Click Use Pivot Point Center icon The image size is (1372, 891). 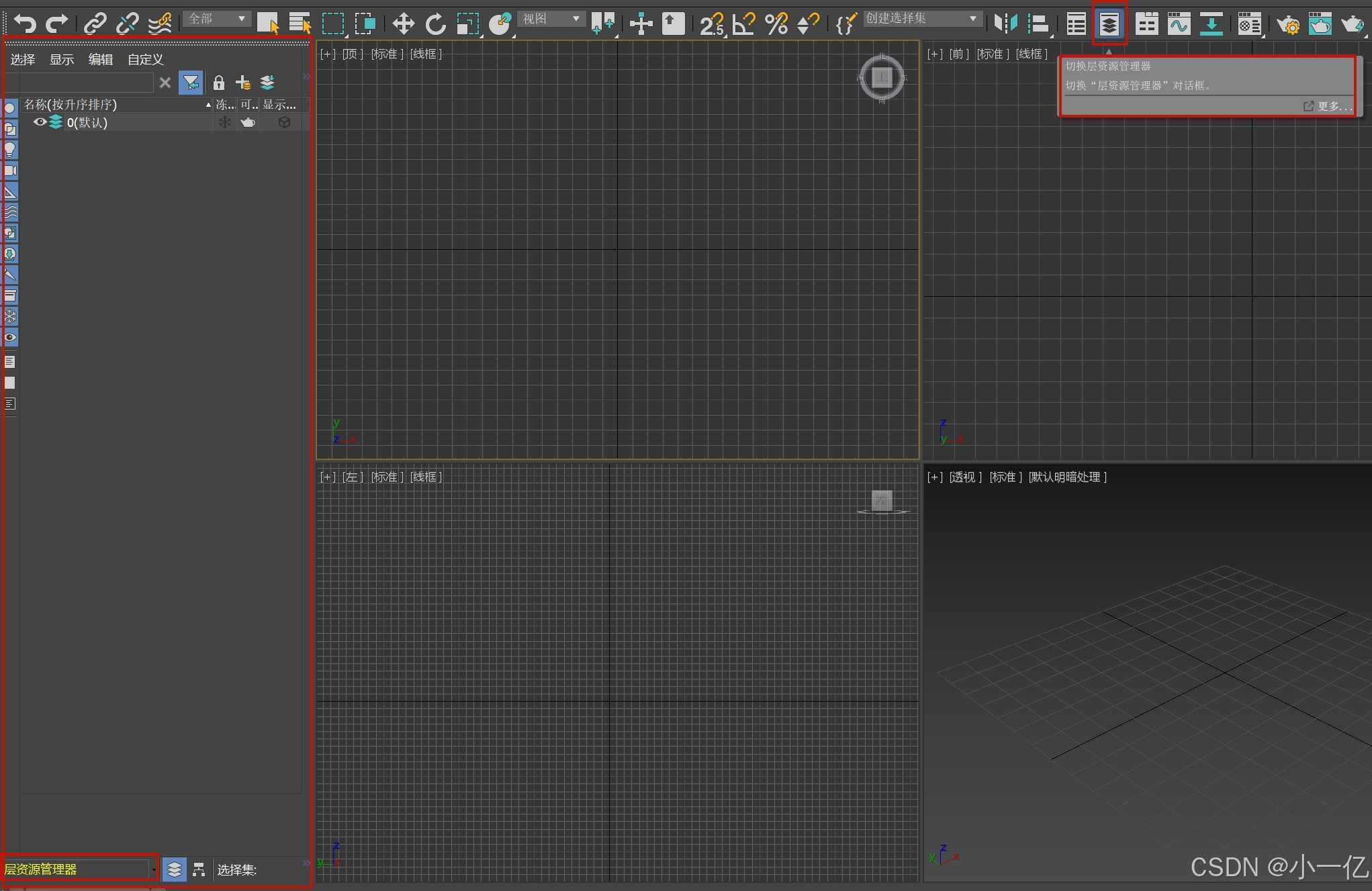point(603,24)
